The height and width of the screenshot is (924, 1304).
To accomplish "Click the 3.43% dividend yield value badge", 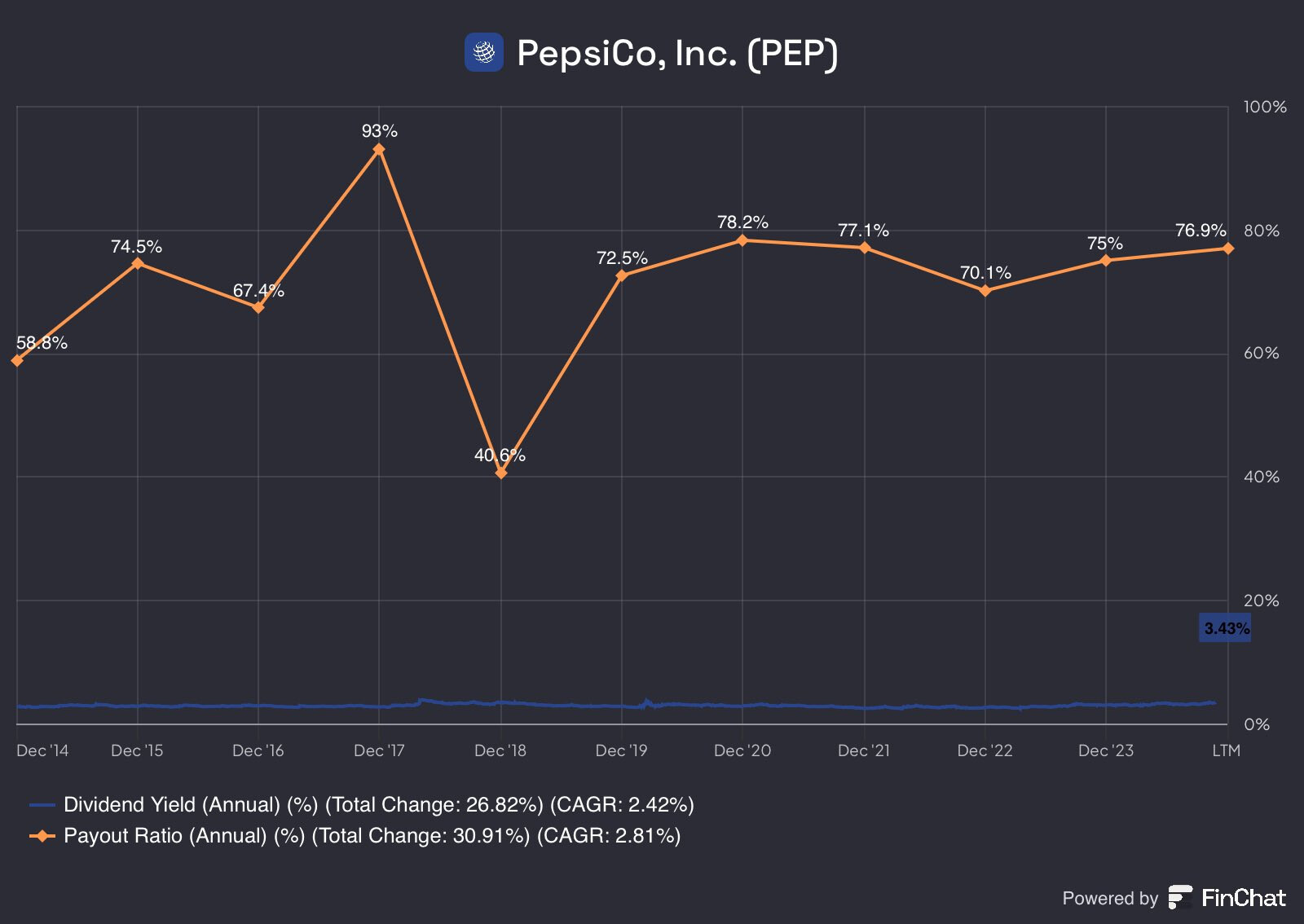I will [x=1225, y=628].
